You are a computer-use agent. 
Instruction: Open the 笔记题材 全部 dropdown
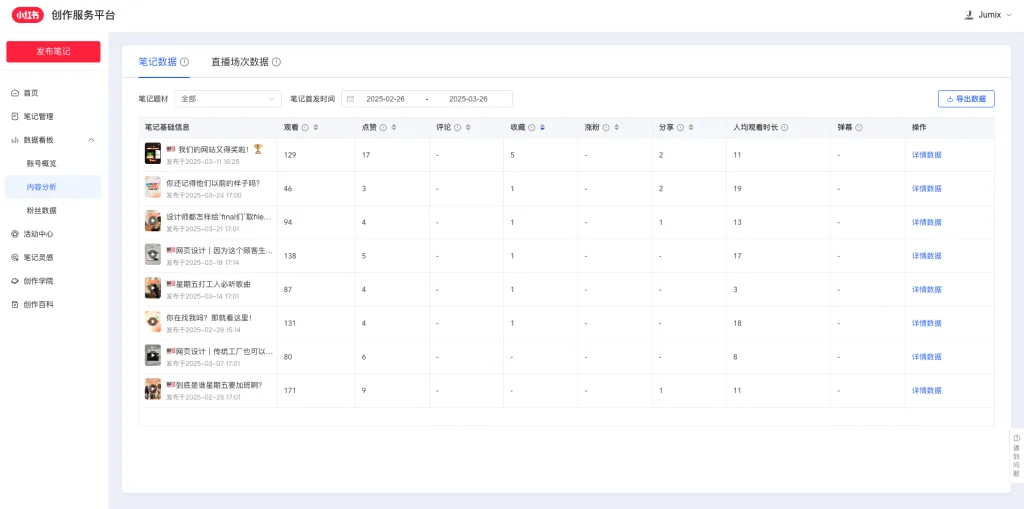click(228, 99)
